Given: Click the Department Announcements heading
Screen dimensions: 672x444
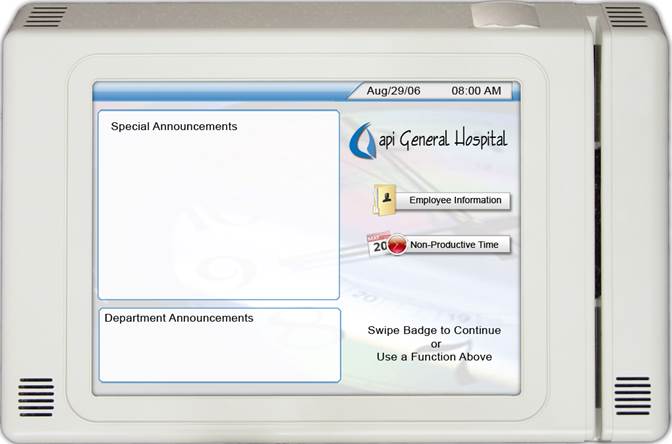Looking at the screenshot, I should click(x=179, y=318).
